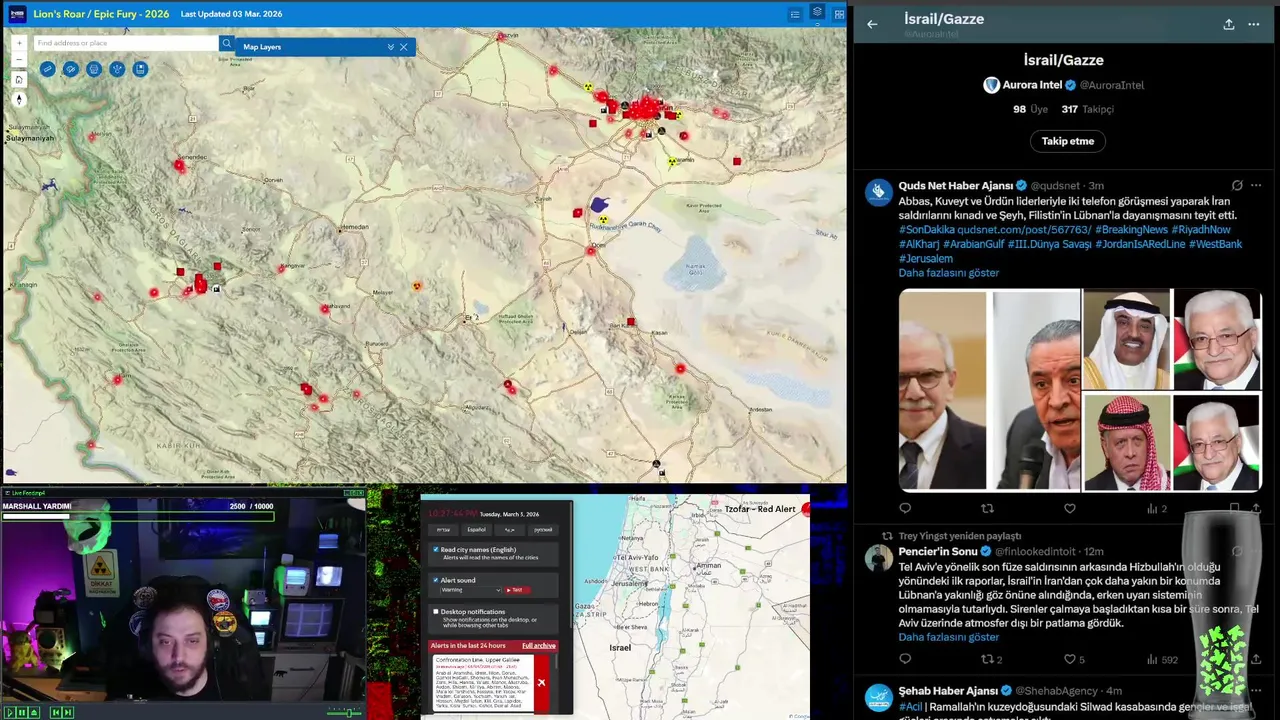Open Full archive link
Viewport: 1280px width, 720px height.
point(538,646)
